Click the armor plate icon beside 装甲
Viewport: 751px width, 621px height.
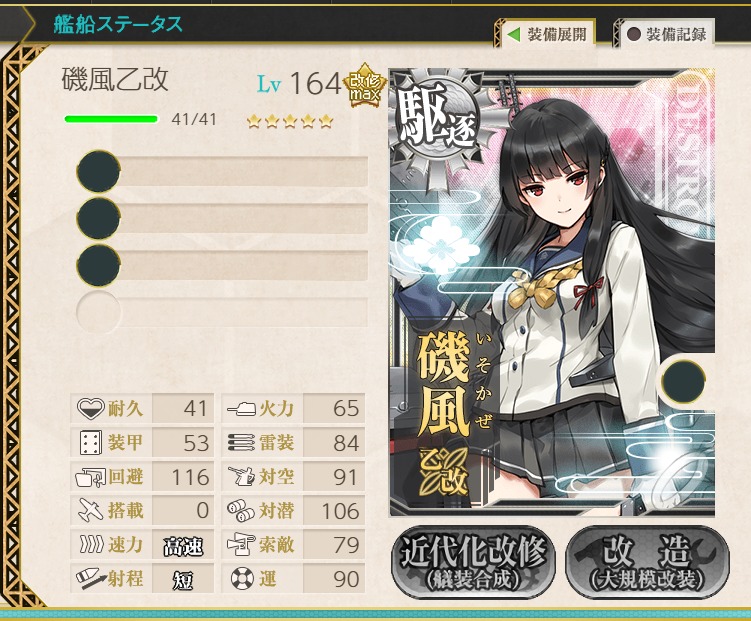(x=91, y=442)
